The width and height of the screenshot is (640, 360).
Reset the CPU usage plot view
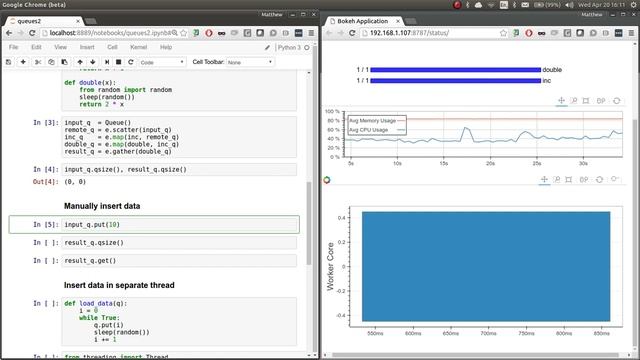[617, 100]
